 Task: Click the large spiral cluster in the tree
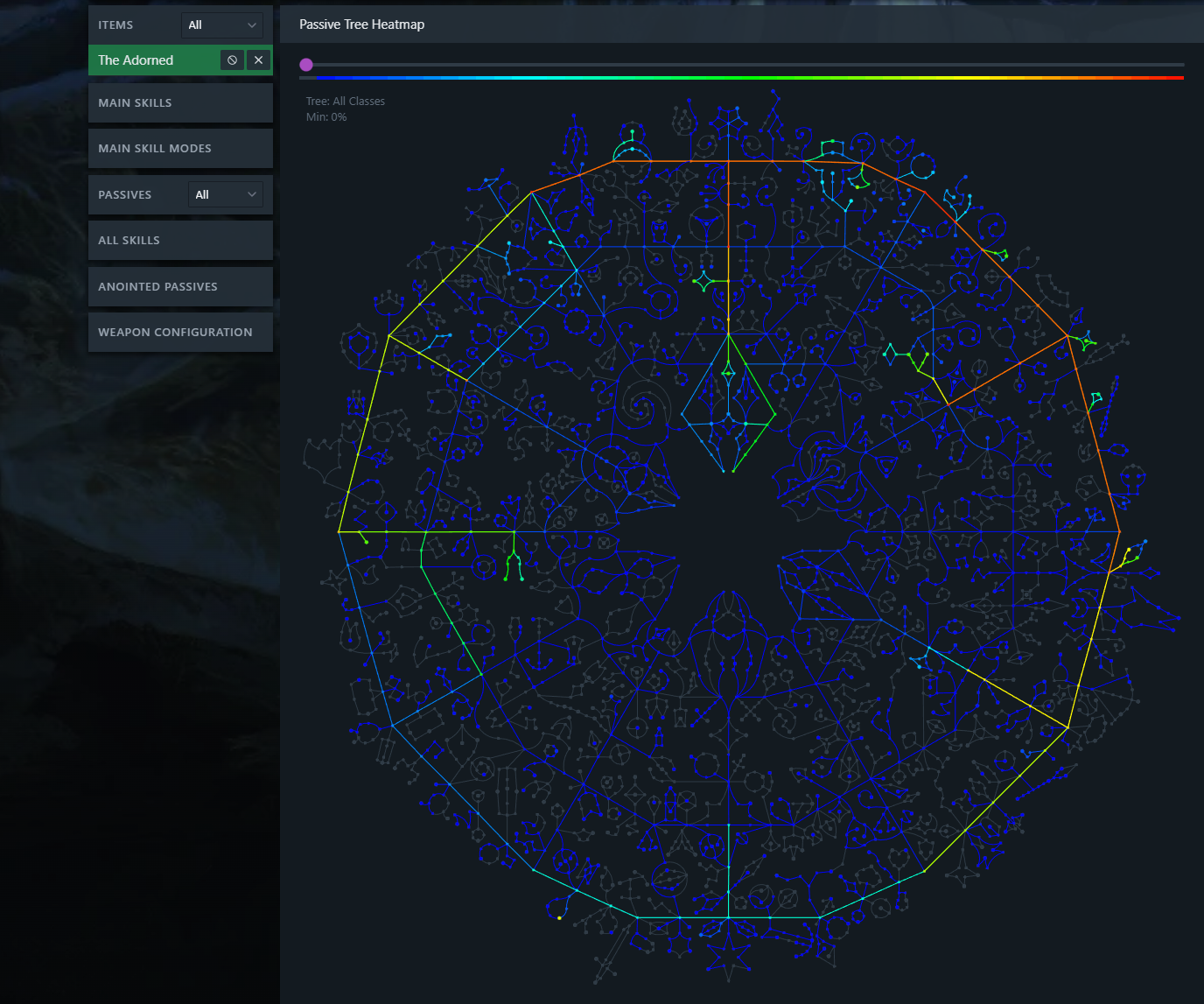(x=643, y=404)
